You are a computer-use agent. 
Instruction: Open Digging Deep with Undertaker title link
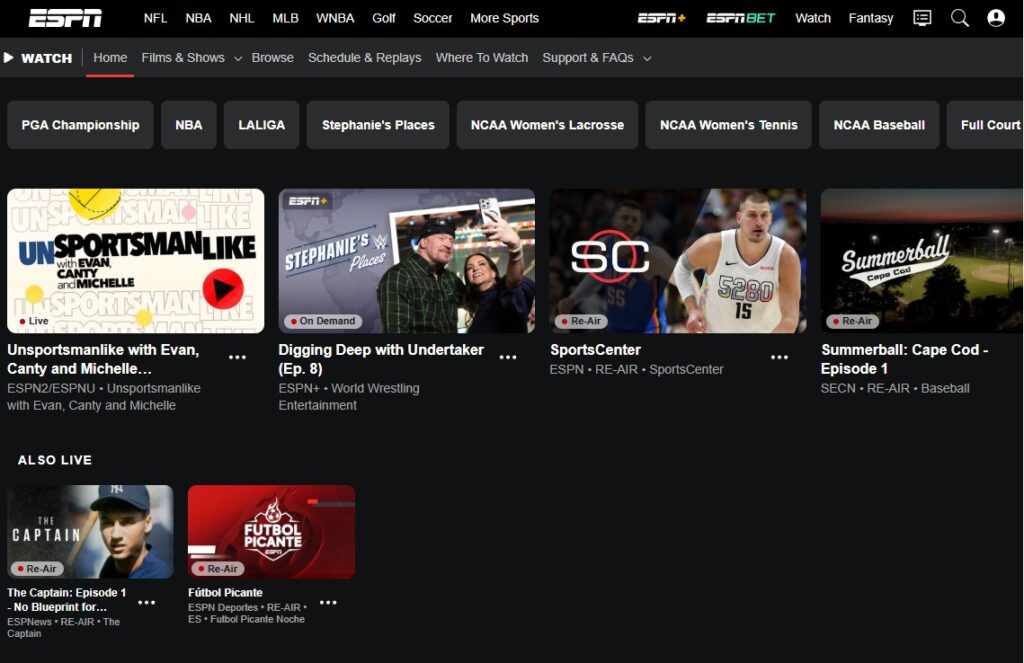[381, 359]
